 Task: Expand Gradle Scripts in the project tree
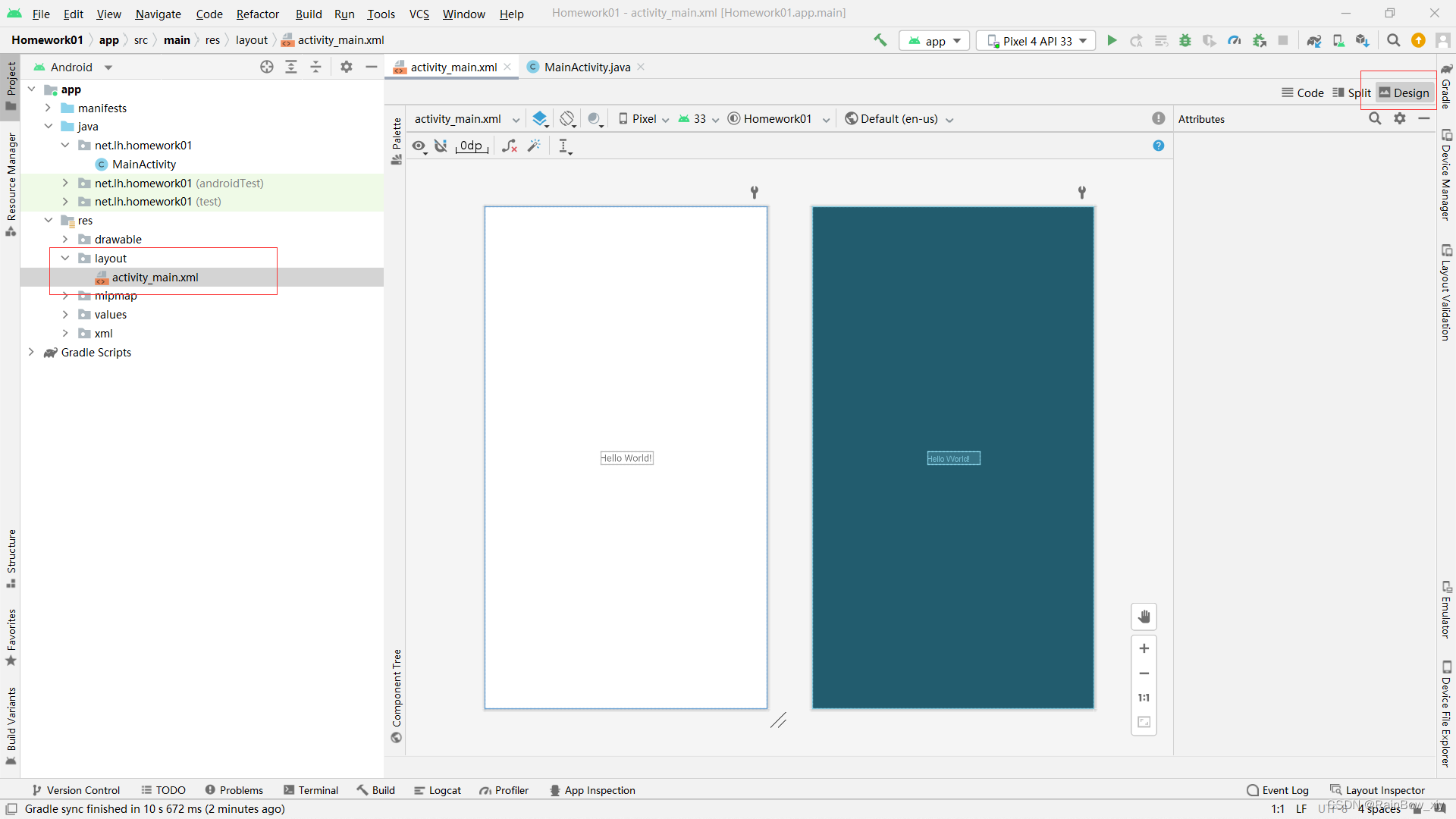[x=31, y=352]
